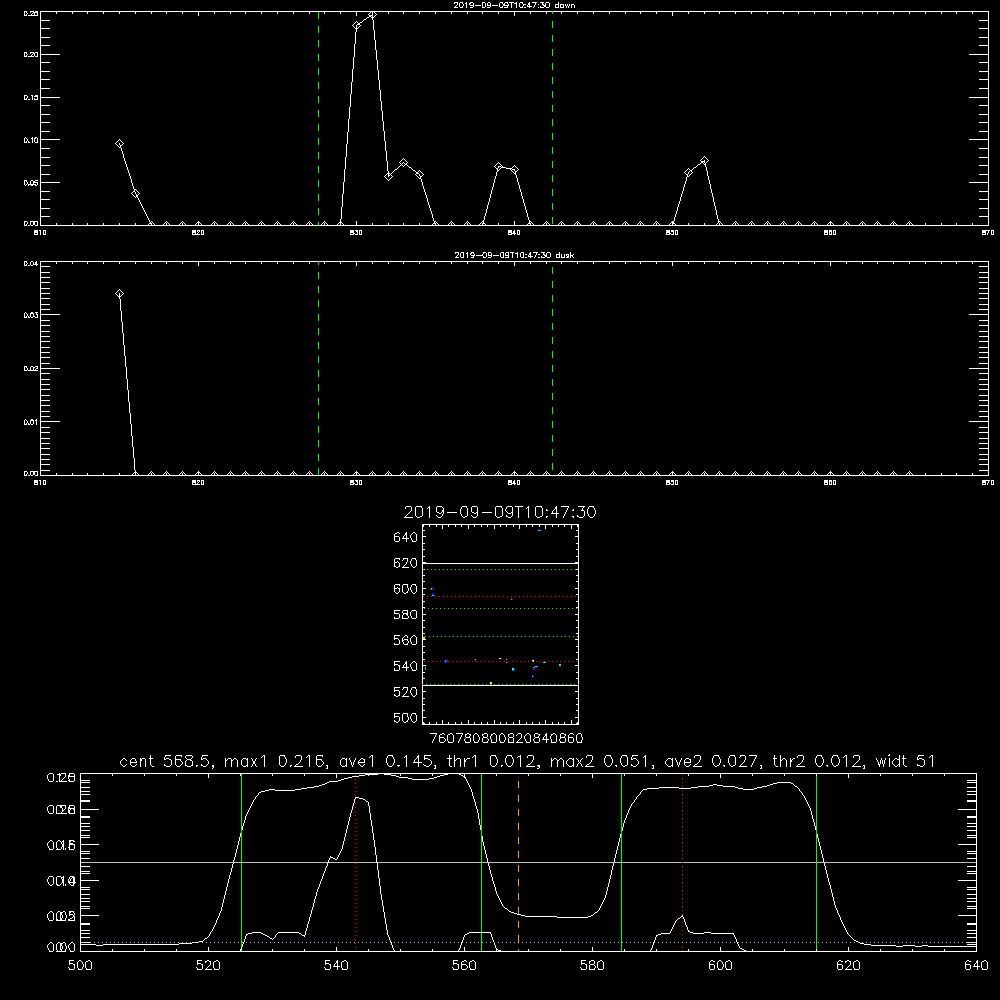Screen dimensions: 1000x1000
Task: Click the lower red dotted line in the scatter plot
Action: (x=500, y=661)
